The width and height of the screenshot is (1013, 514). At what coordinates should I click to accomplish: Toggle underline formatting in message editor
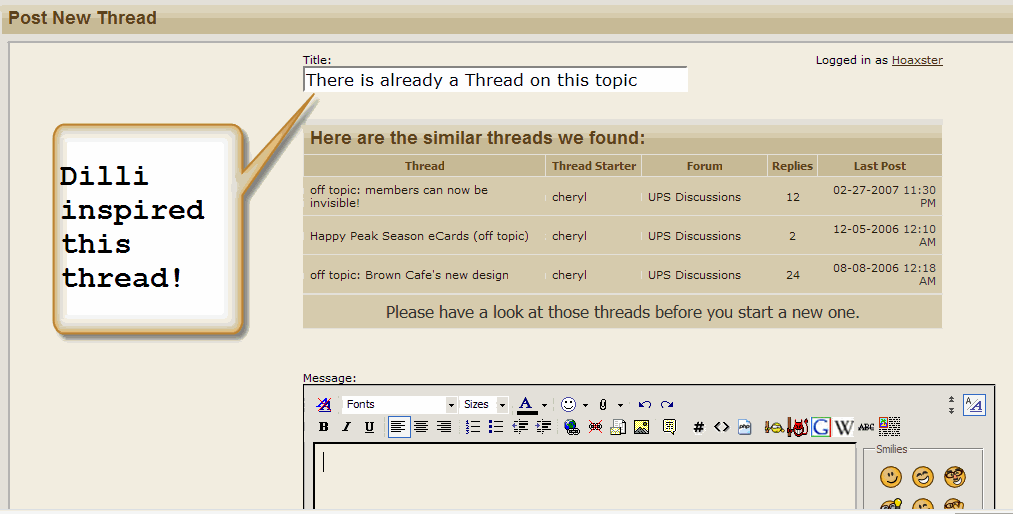pos(369,427)
